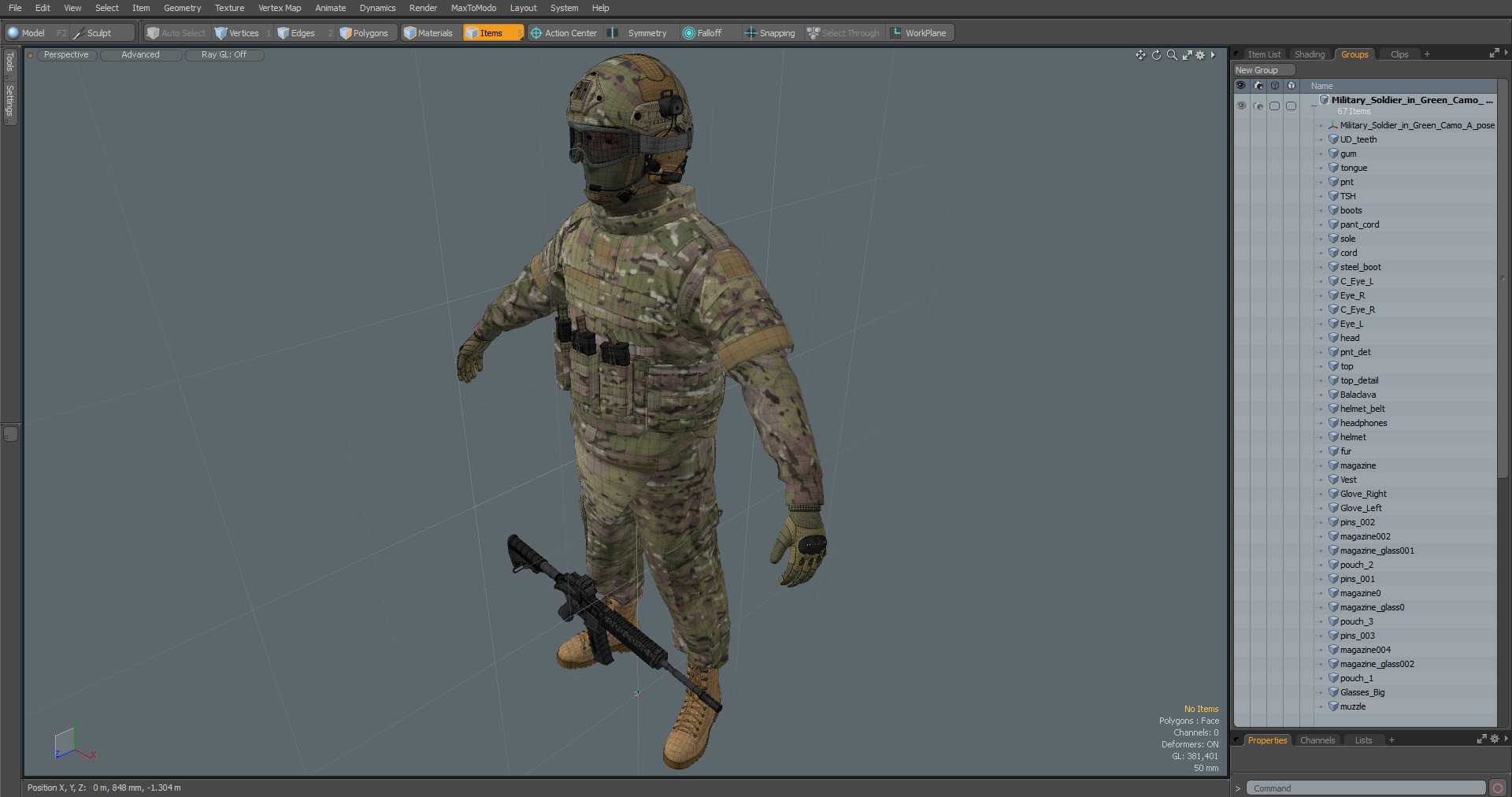Image resolution: width=1512 pixels, height=797 pixels.
Task: Toggle Select Through mode
Action: coord(843,33)
